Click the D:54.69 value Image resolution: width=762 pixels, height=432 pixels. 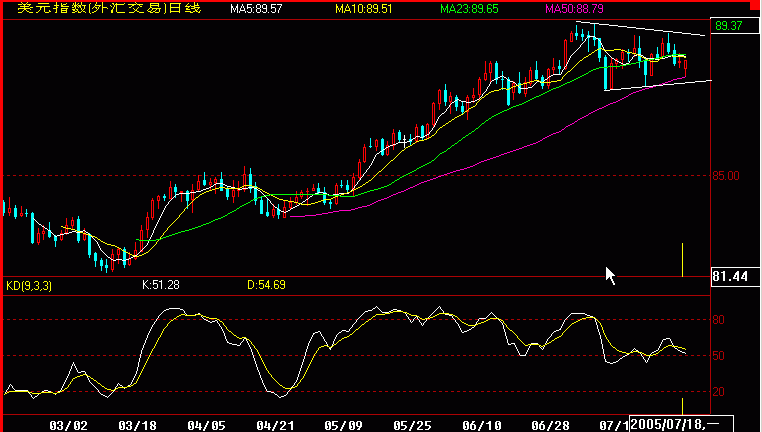tap(266, 285)
